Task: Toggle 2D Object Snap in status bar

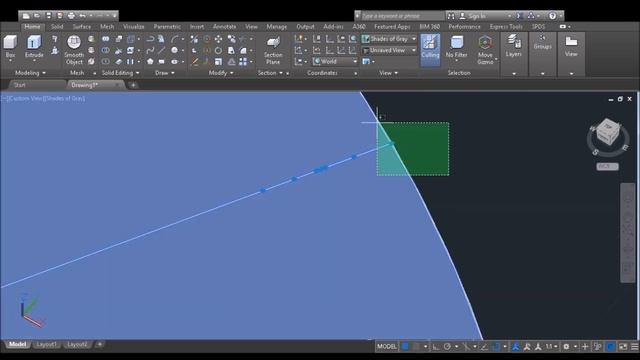Action: (496, 347)
